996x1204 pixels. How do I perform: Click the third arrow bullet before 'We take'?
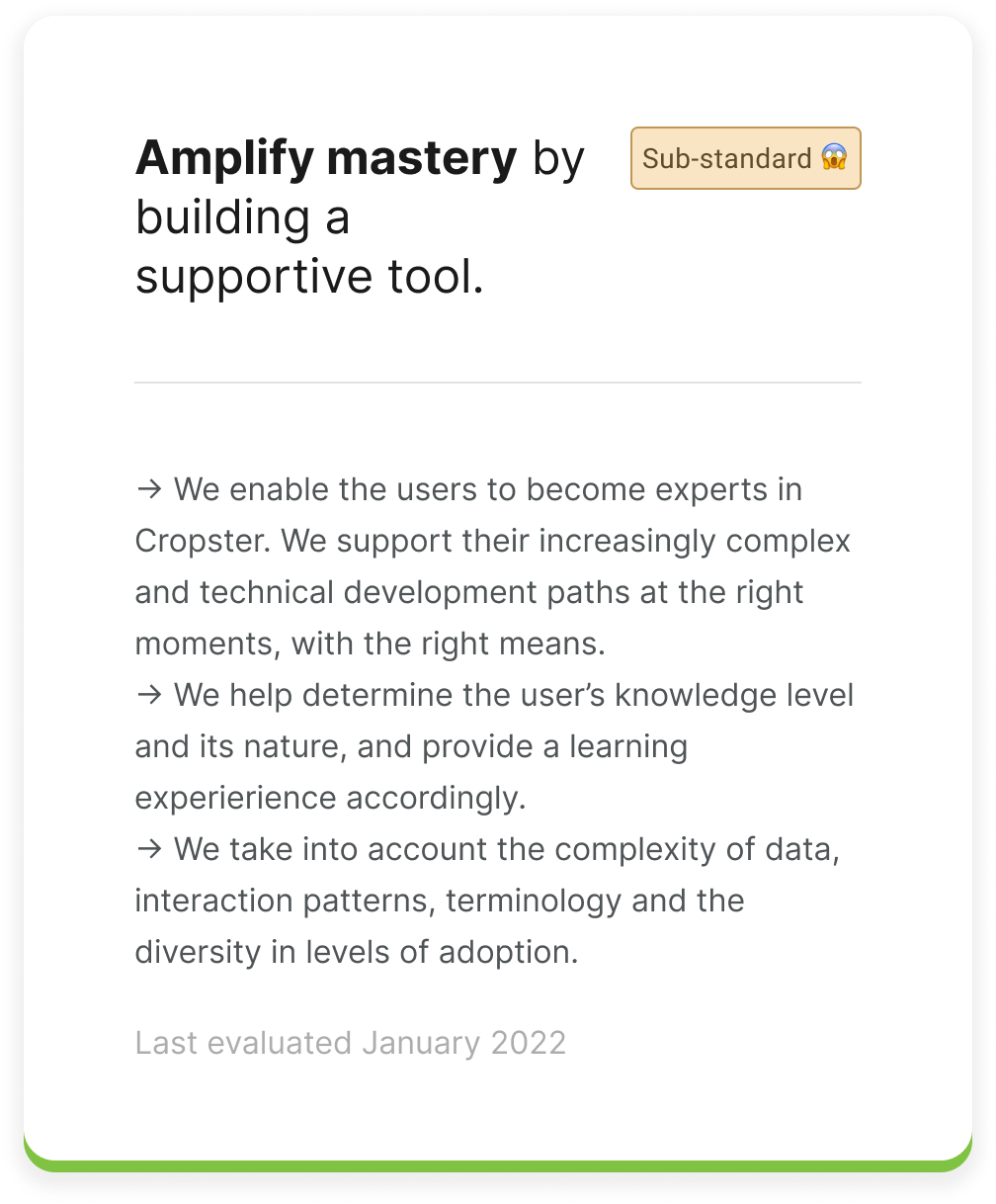tap(148, 849)
